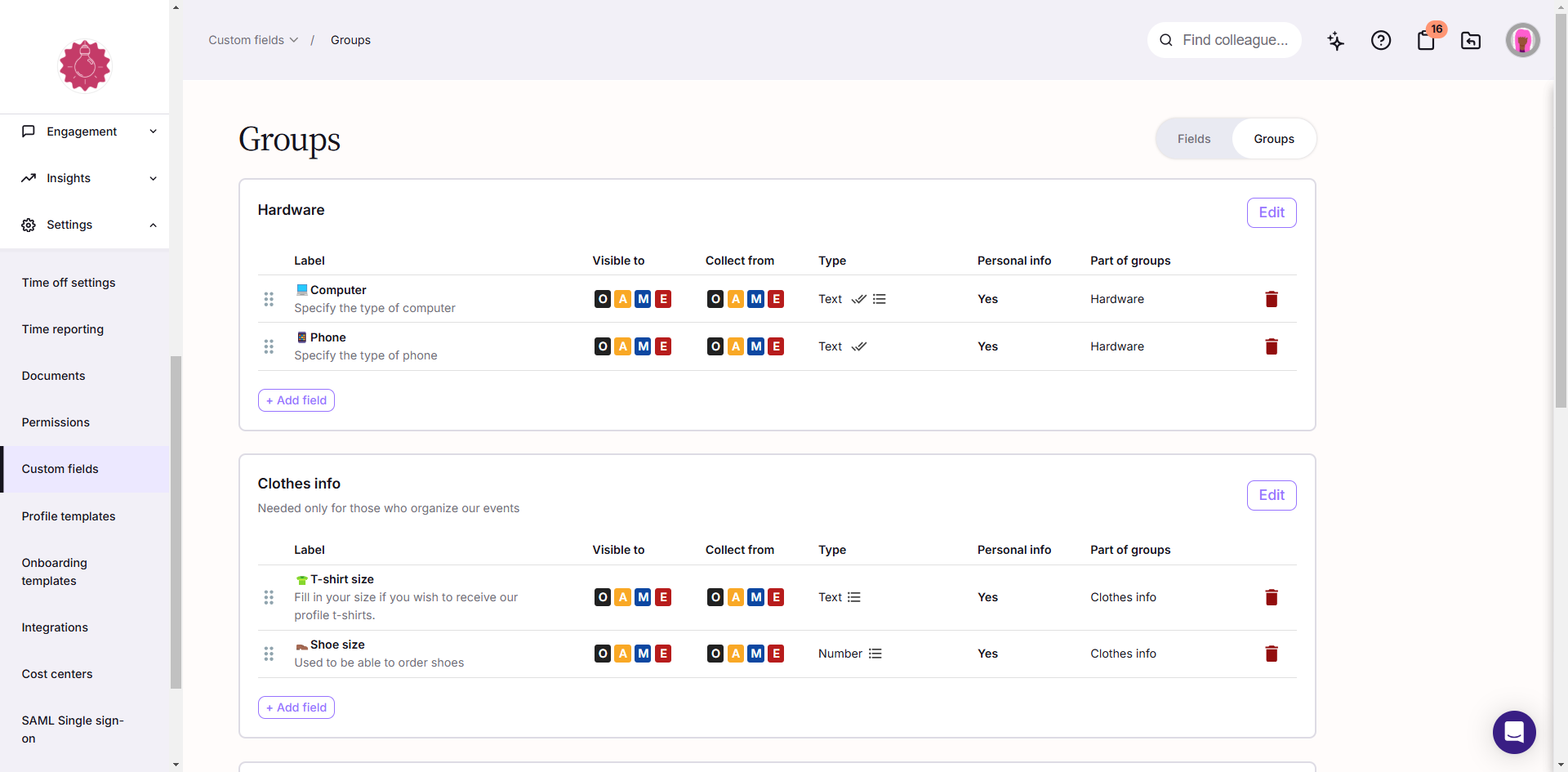Screen dimensions: 1568x772
Task: Add field to the Hardware group
Action: tap(296, 400)
